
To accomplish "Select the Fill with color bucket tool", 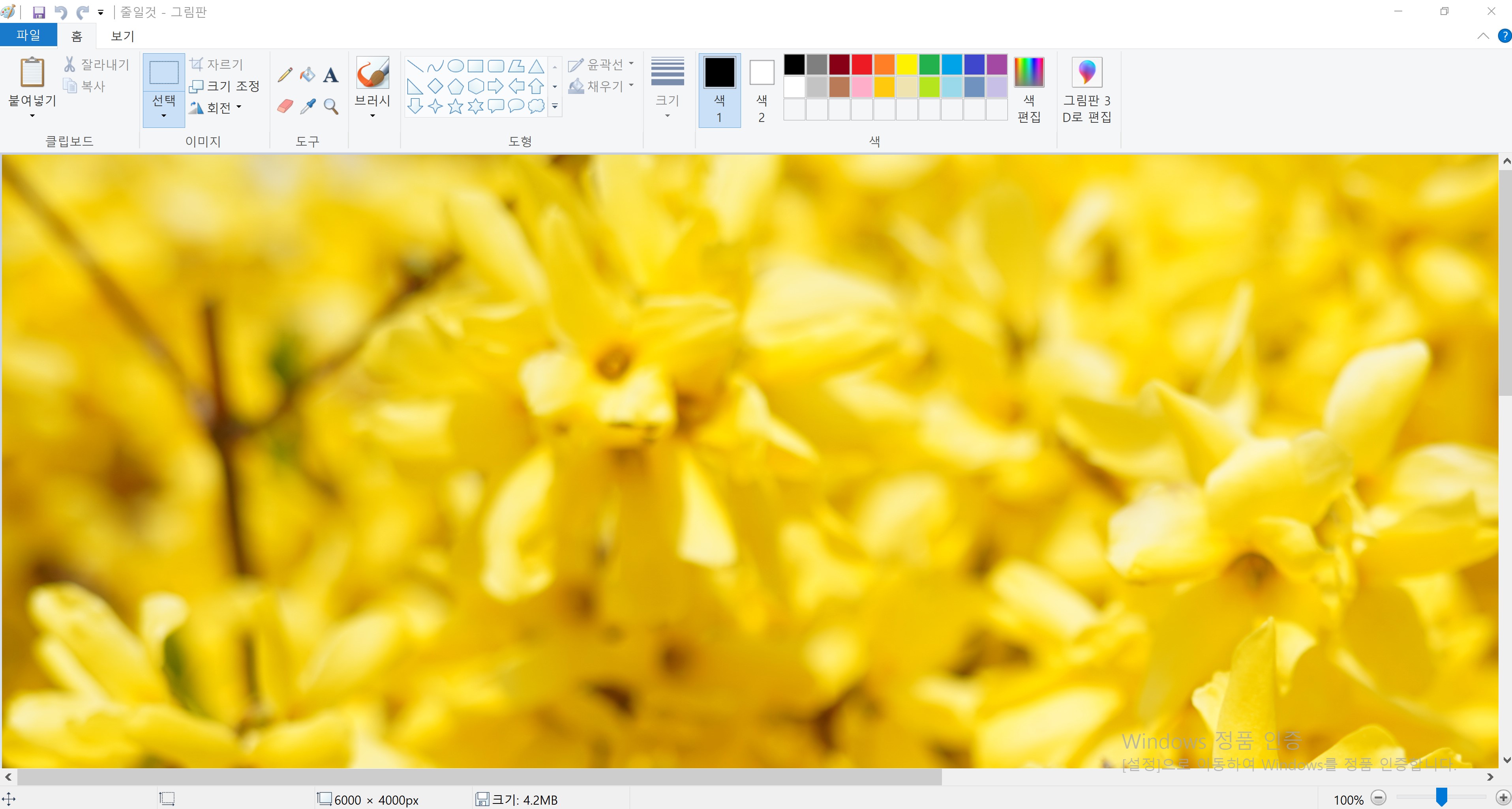I will point(308,75).
